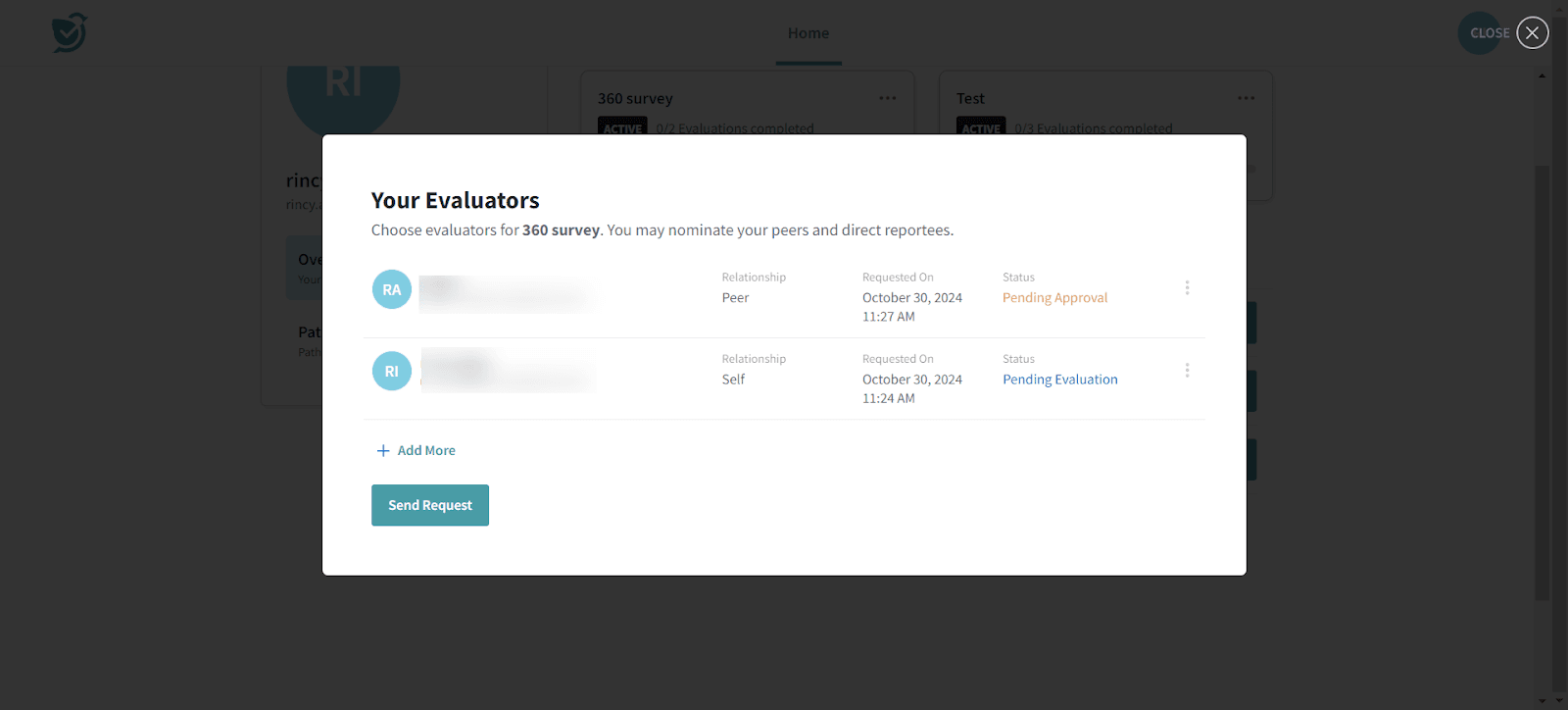The width and height of the screenshot is (1568, 710).
Task: Click the vertical scrollbar thumb
Action: [x=1542, y=382]
